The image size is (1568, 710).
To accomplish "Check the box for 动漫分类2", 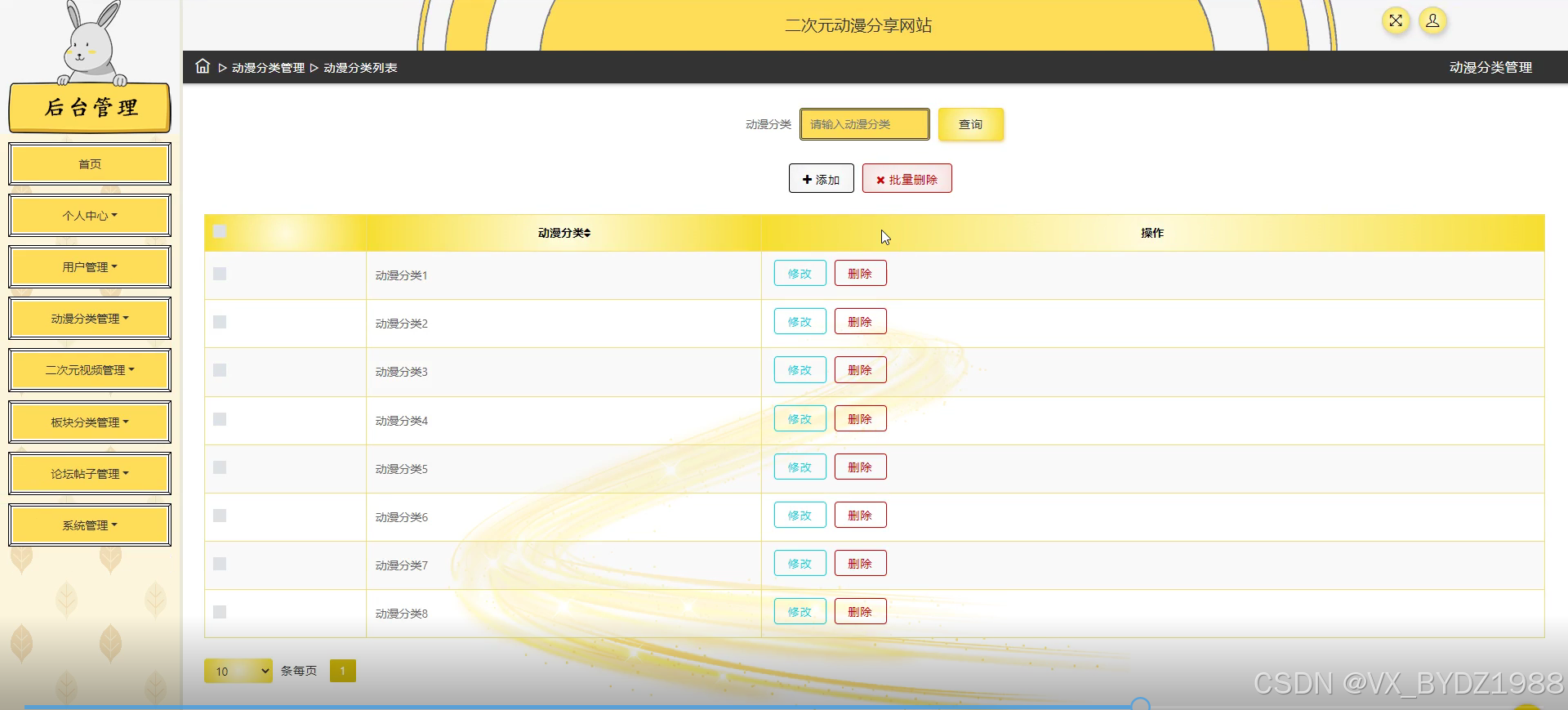I will click(220, 322).
